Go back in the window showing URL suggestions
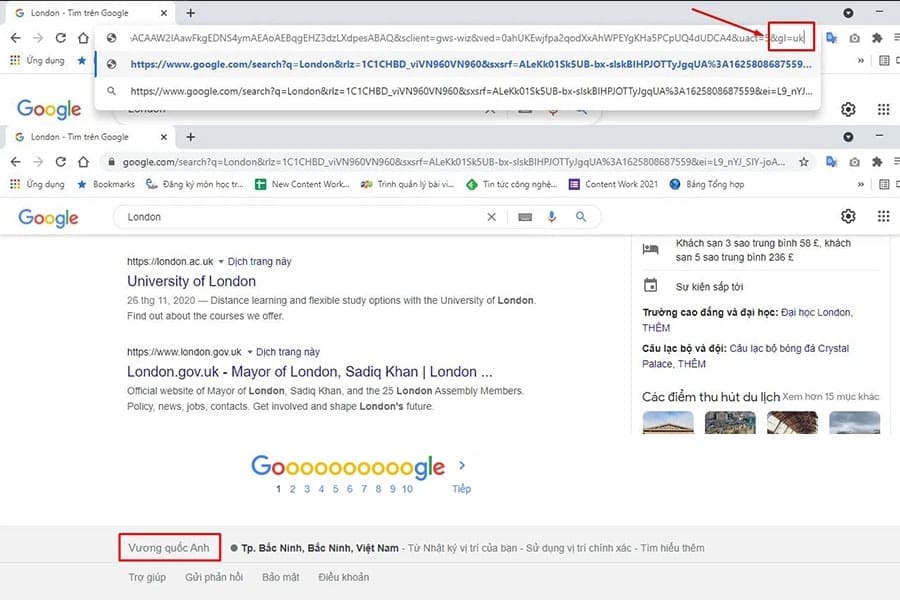Screen dimensions: 900x600 click(15, 38)
